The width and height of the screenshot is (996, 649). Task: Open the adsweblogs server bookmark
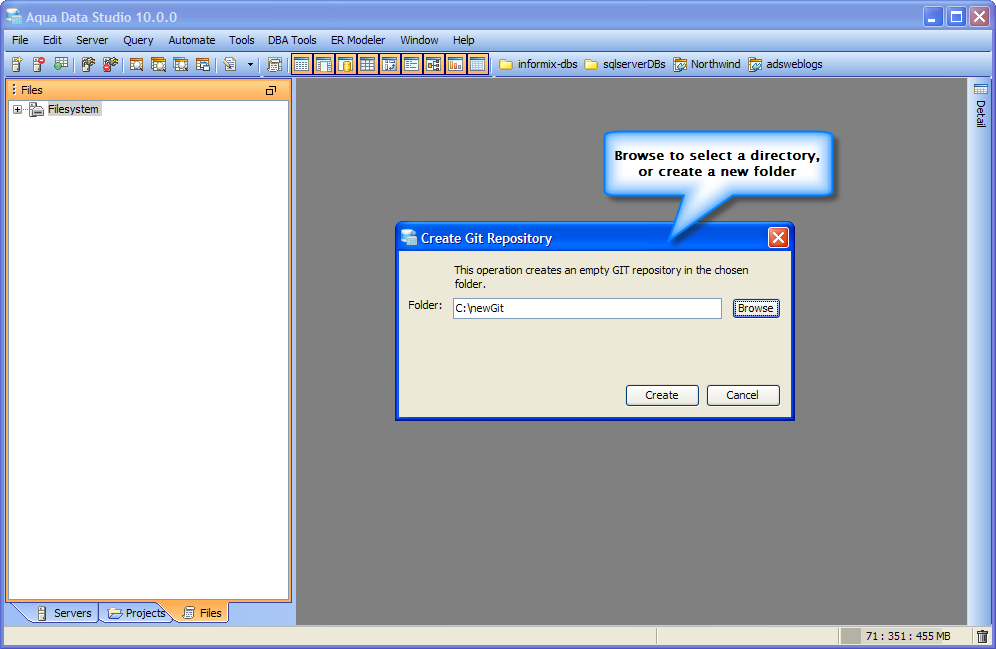click(x=785, y=64)
